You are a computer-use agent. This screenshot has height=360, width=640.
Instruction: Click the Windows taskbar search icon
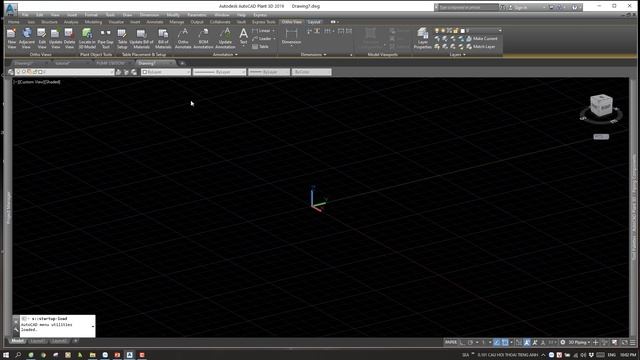click(18, 355)
